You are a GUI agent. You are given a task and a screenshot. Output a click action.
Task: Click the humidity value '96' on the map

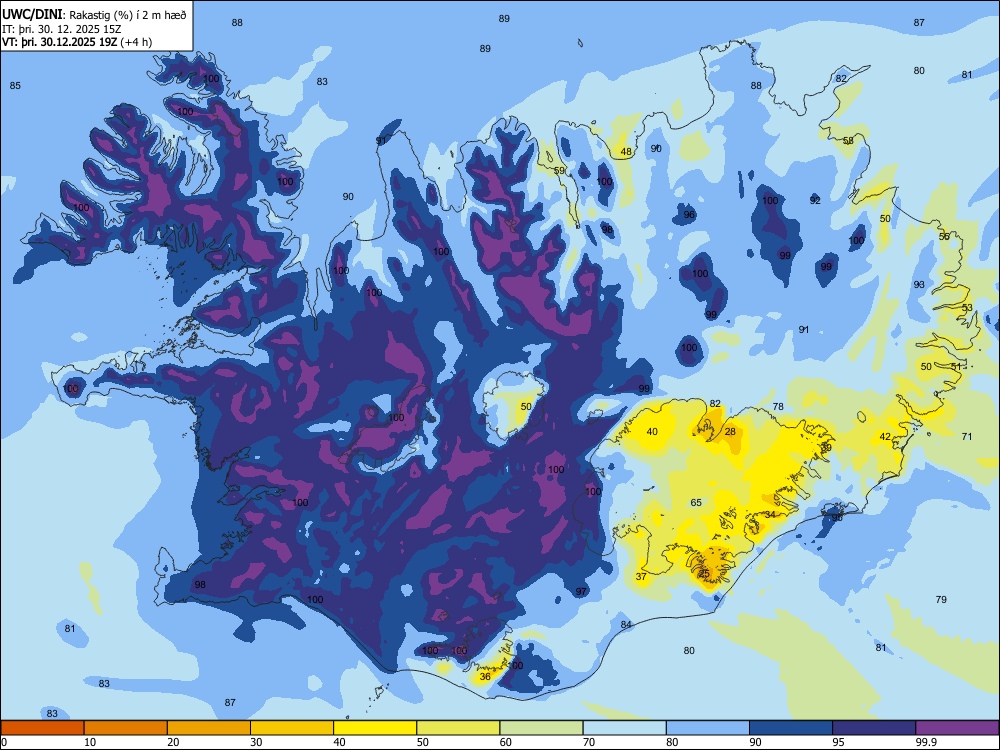pos(689,214)
